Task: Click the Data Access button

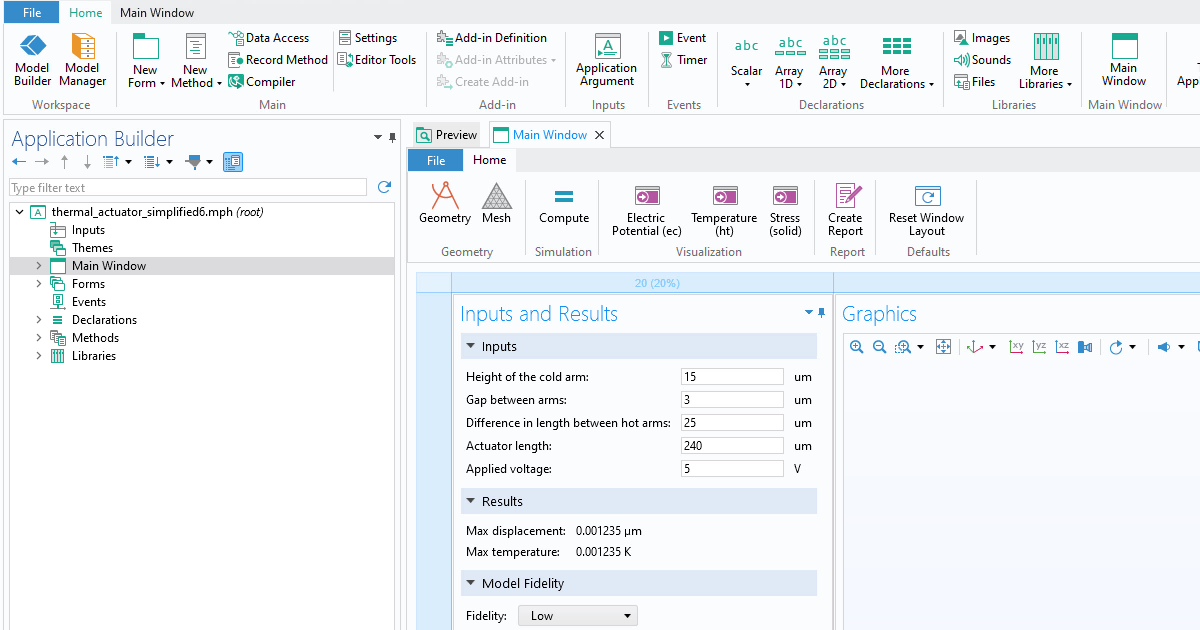Action: 269,38
